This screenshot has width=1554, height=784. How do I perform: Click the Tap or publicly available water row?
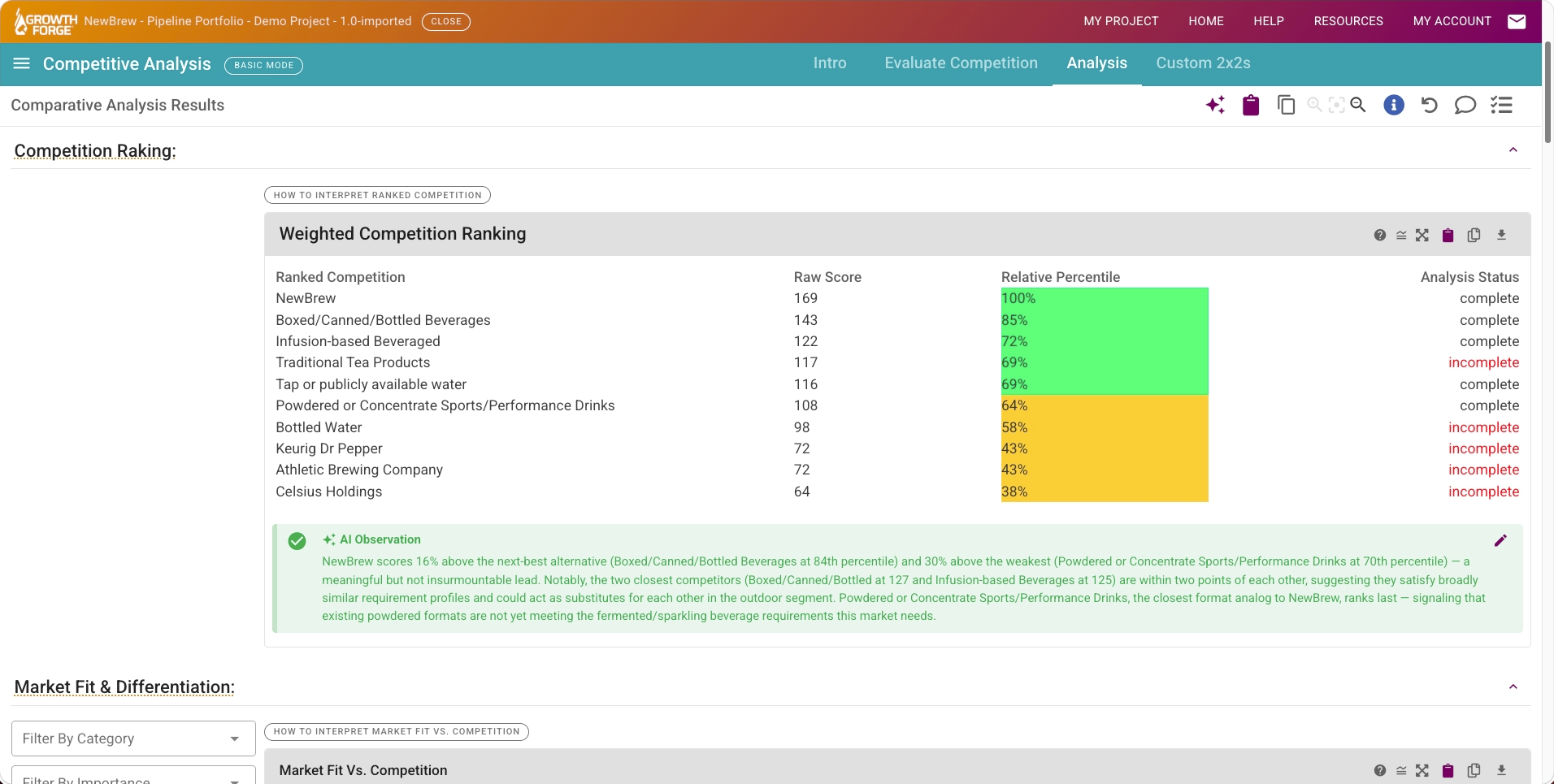[x=897, y=384]
